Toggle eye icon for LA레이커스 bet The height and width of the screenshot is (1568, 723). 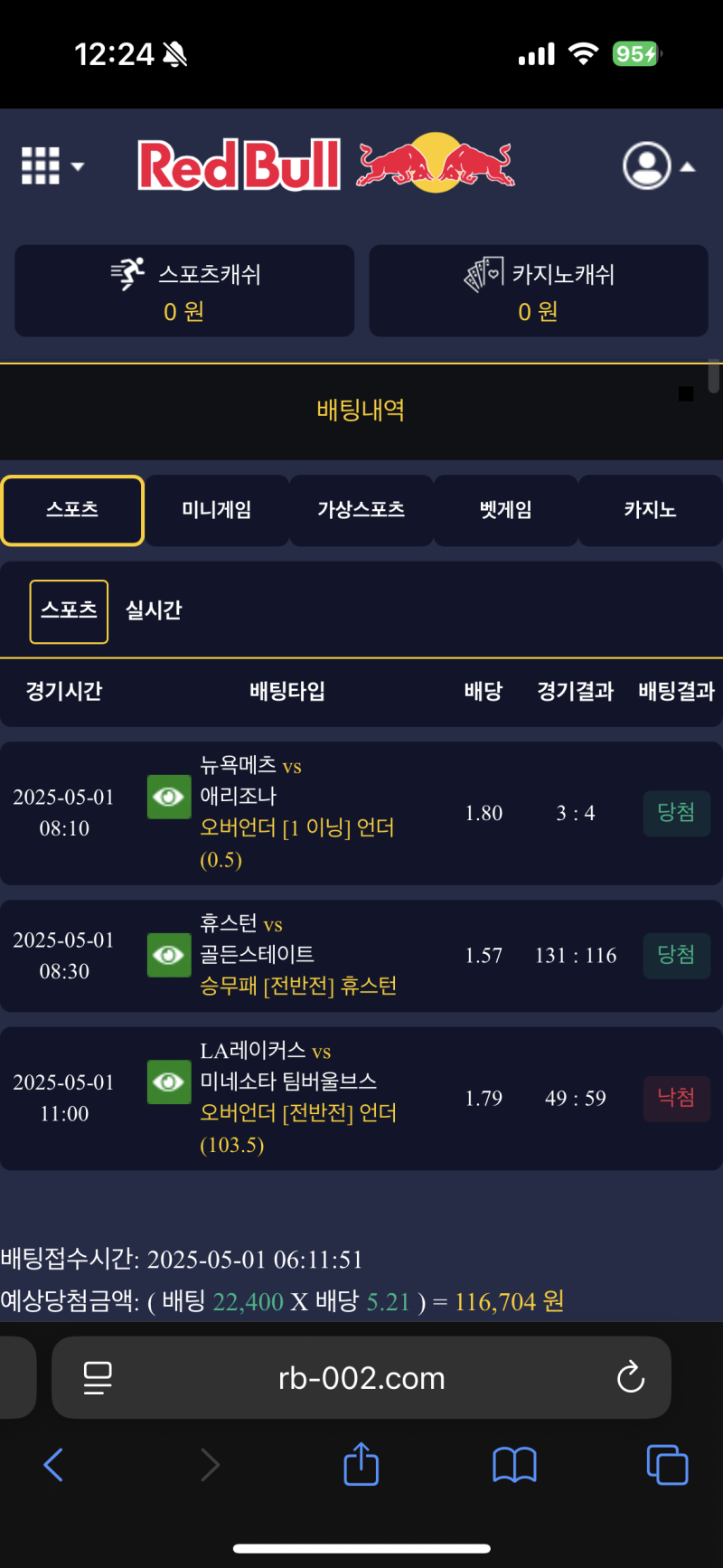tap(169, 1082)
